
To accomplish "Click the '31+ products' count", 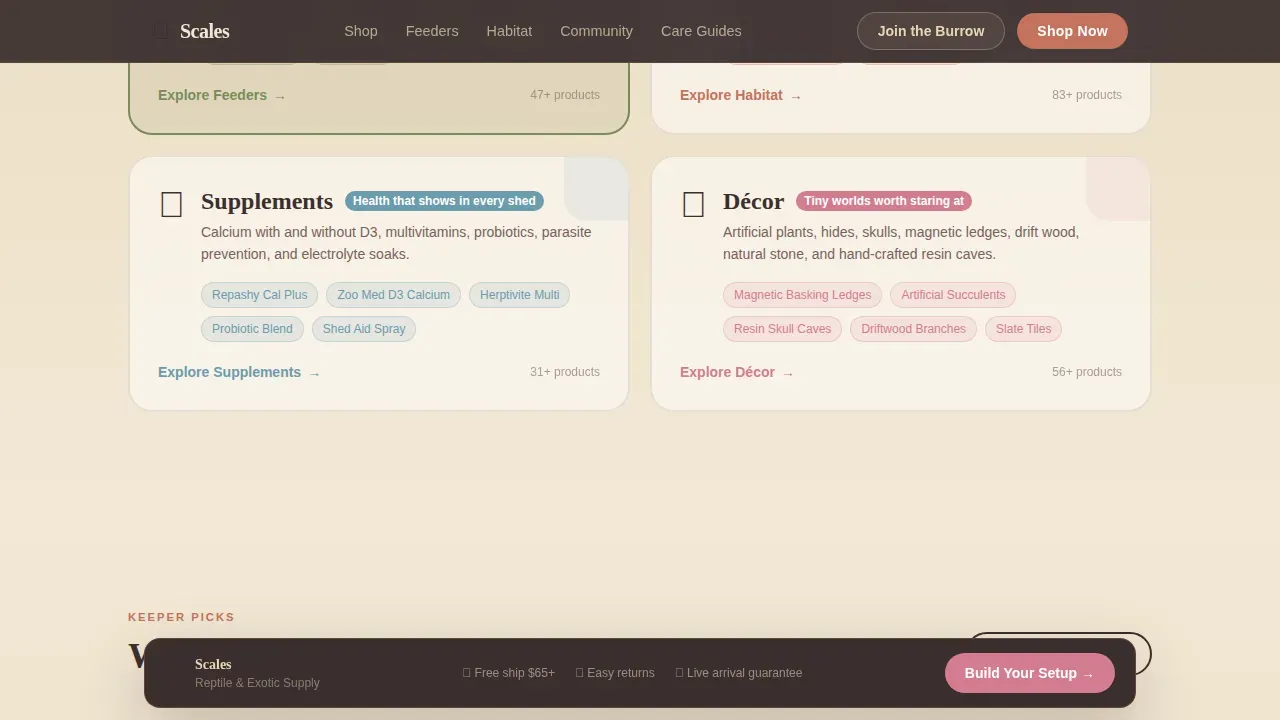I will pyautogui.click(x=565, y=372).
